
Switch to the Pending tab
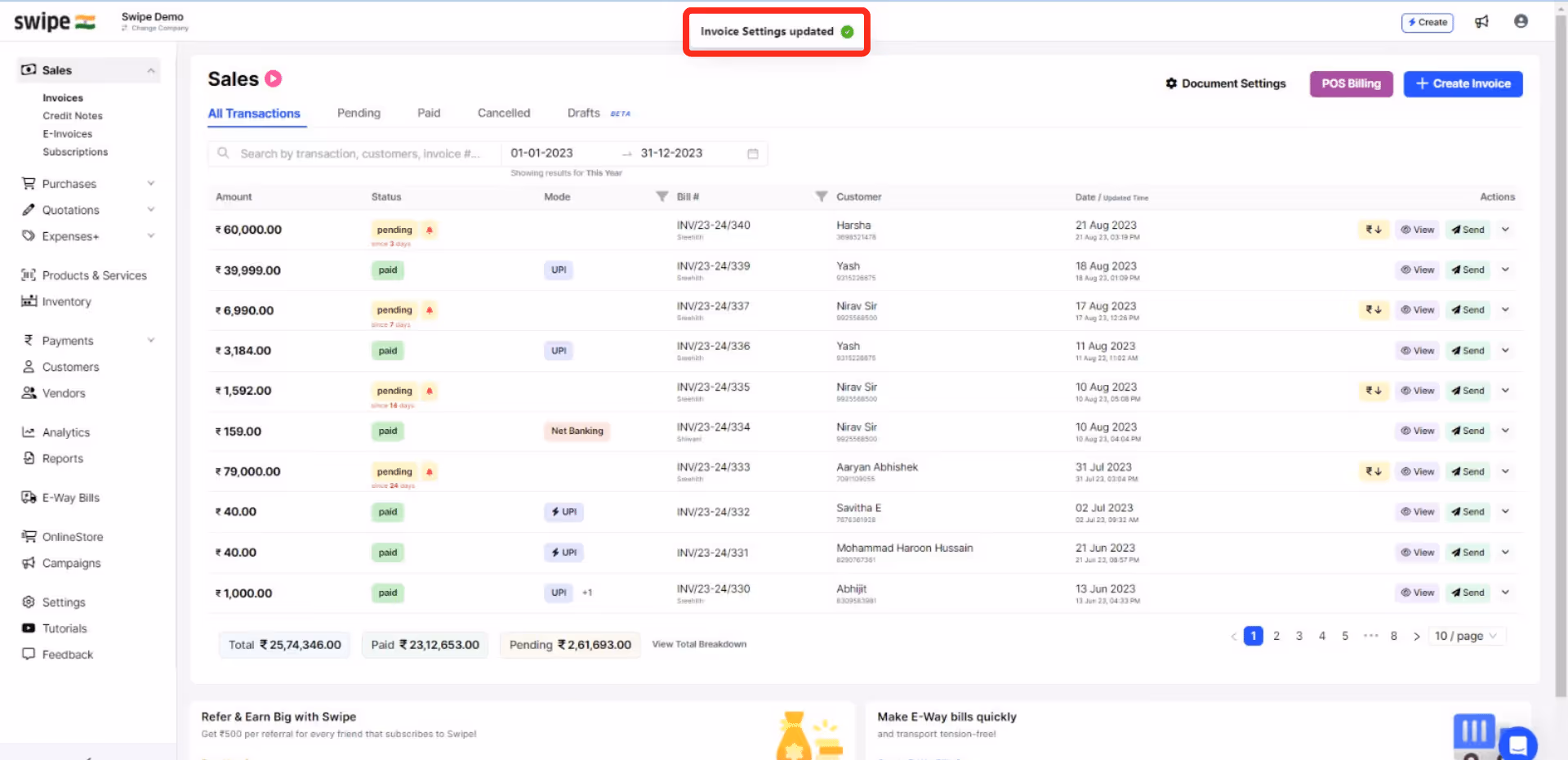(359, 113)
